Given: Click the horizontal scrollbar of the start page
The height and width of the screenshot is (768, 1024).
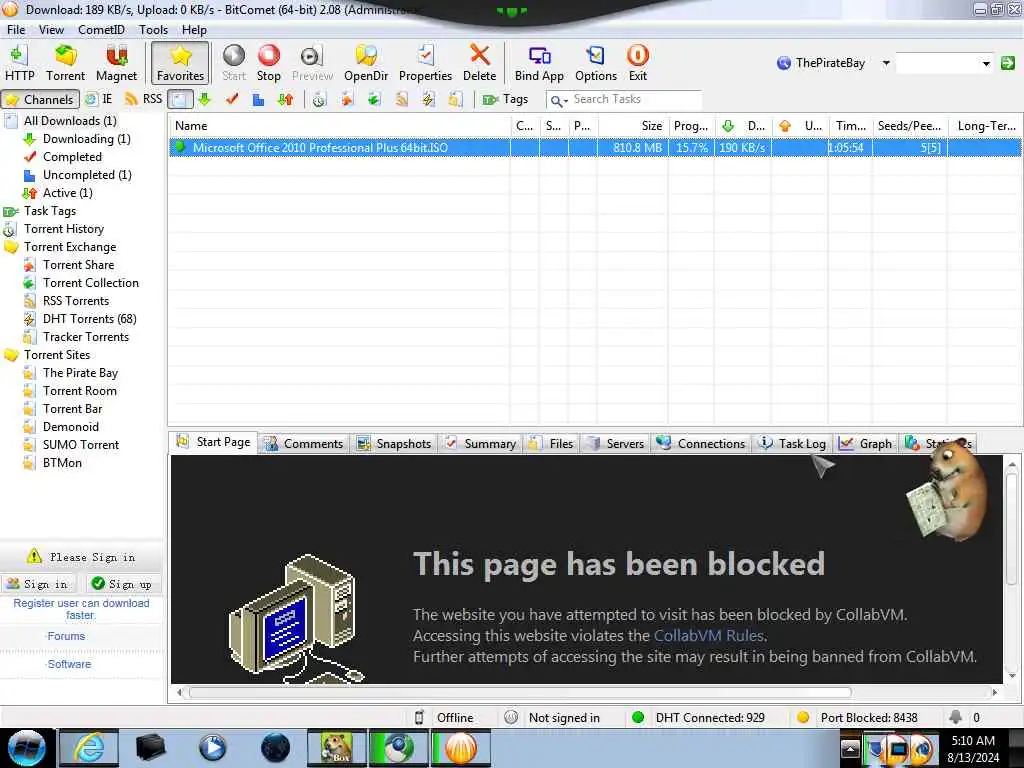Looking at the screenshot, I should [x=520, y=692].
